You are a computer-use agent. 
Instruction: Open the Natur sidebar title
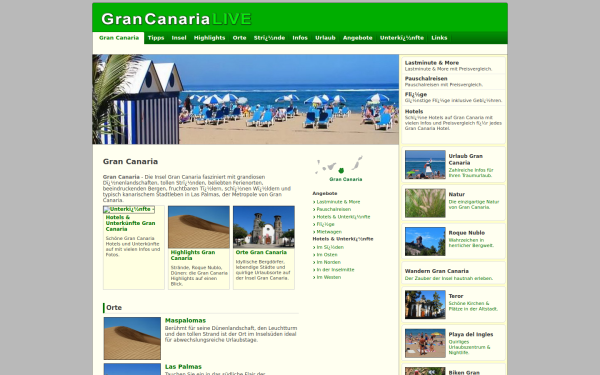tap(457, 194)
